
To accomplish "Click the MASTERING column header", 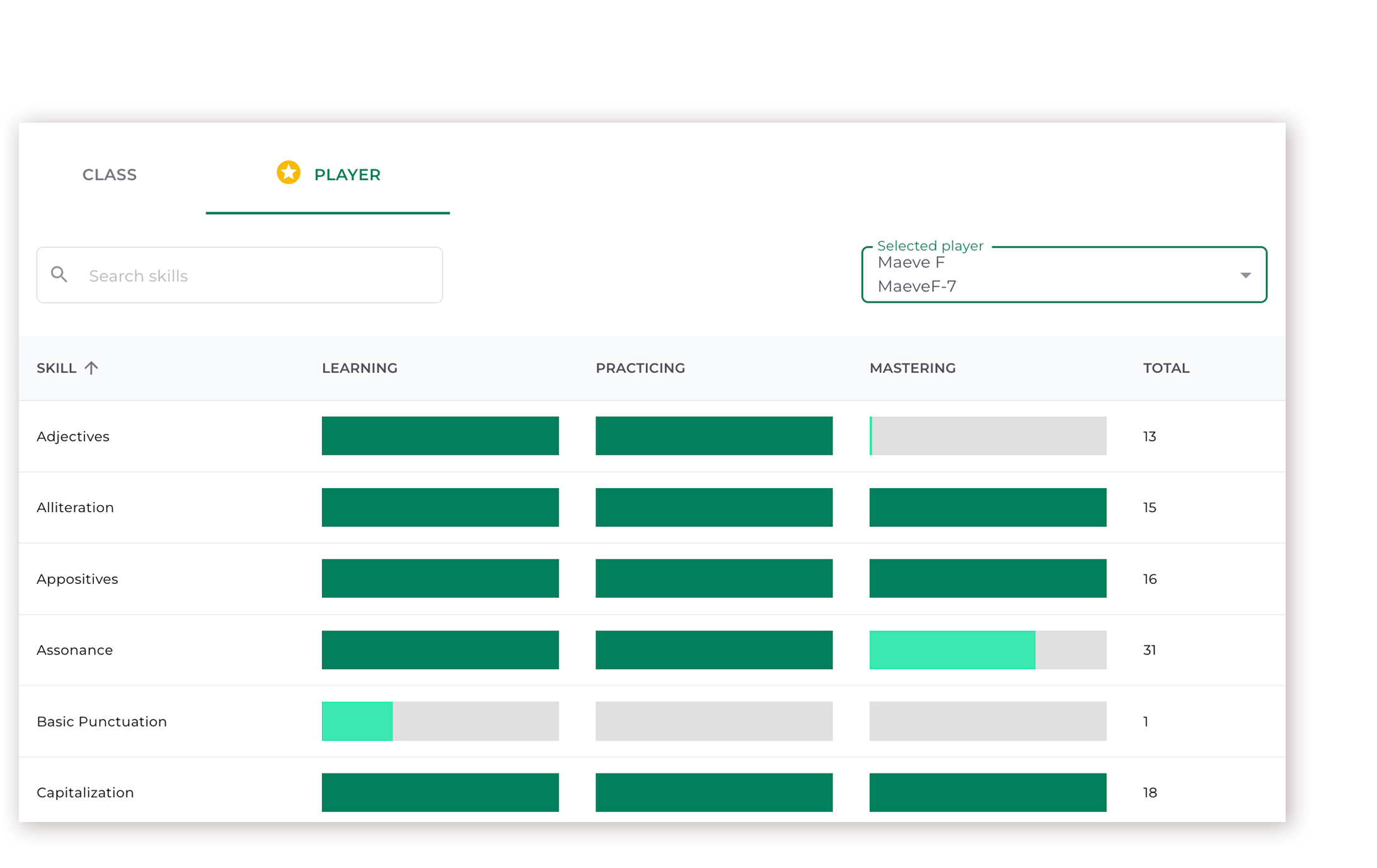I will click(912, 368).
